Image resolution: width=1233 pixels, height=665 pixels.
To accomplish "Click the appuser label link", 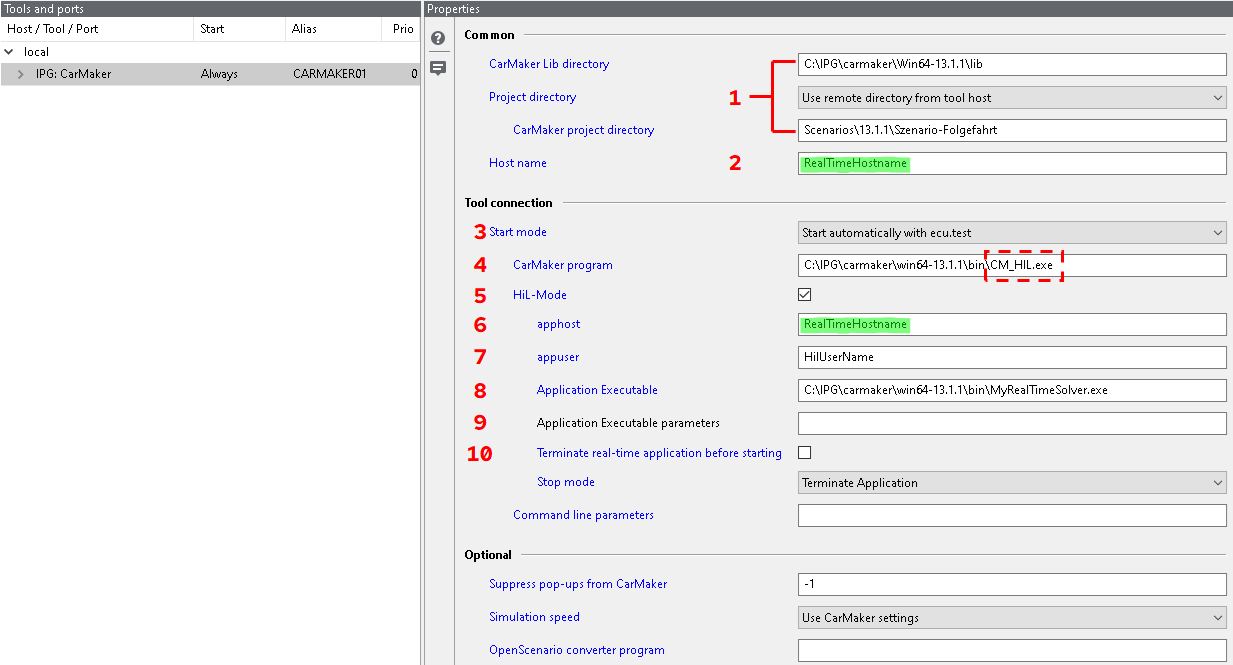I will [558, 357].
